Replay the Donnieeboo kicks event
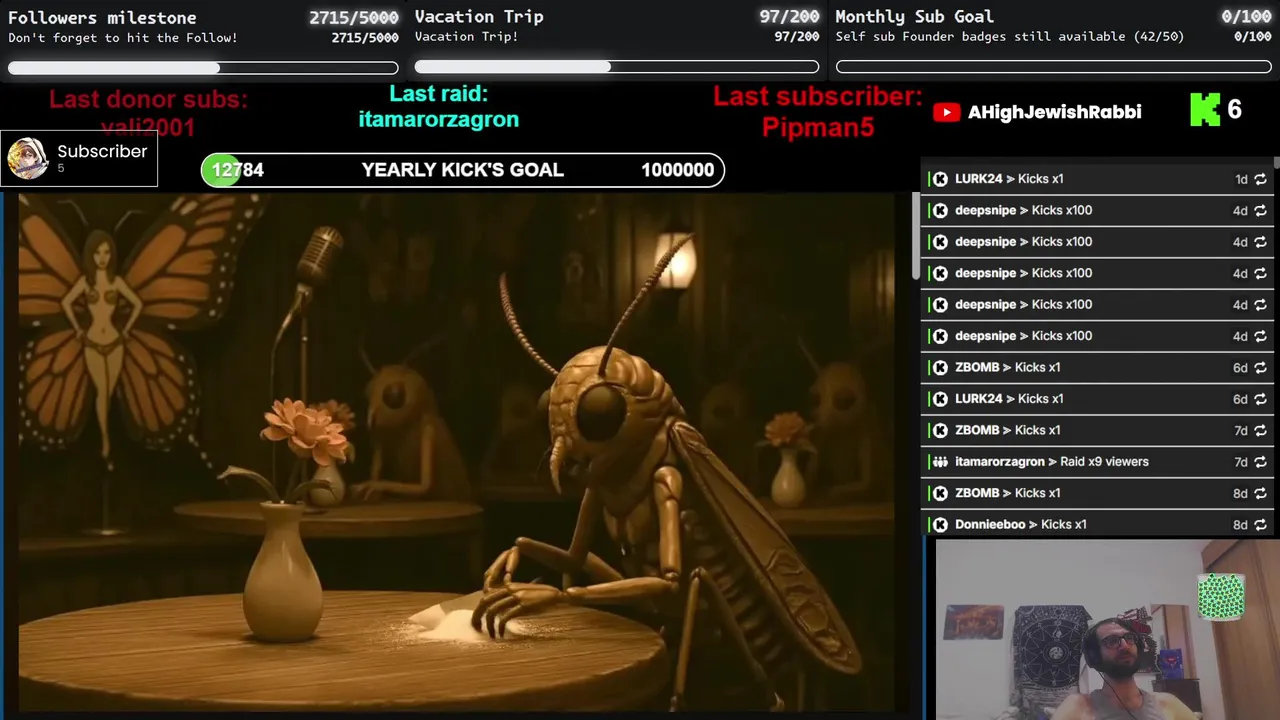 pos(1260,524)
